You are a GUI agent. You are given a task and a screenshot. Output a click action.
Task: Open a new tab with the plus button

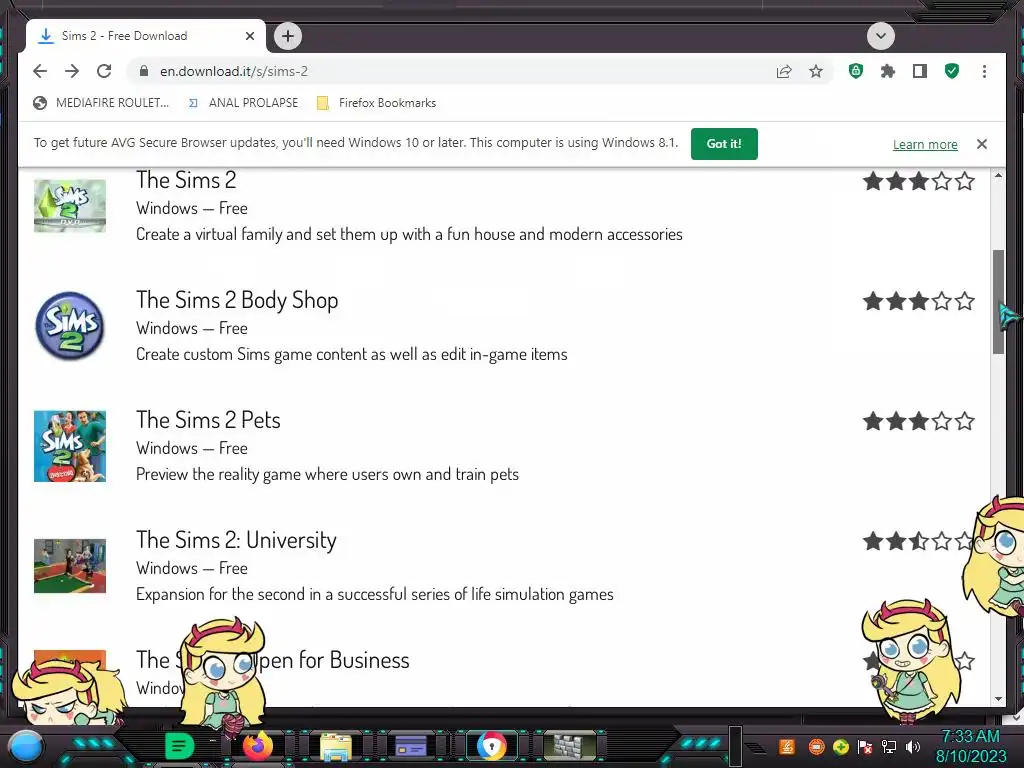[x=287, y=36]
